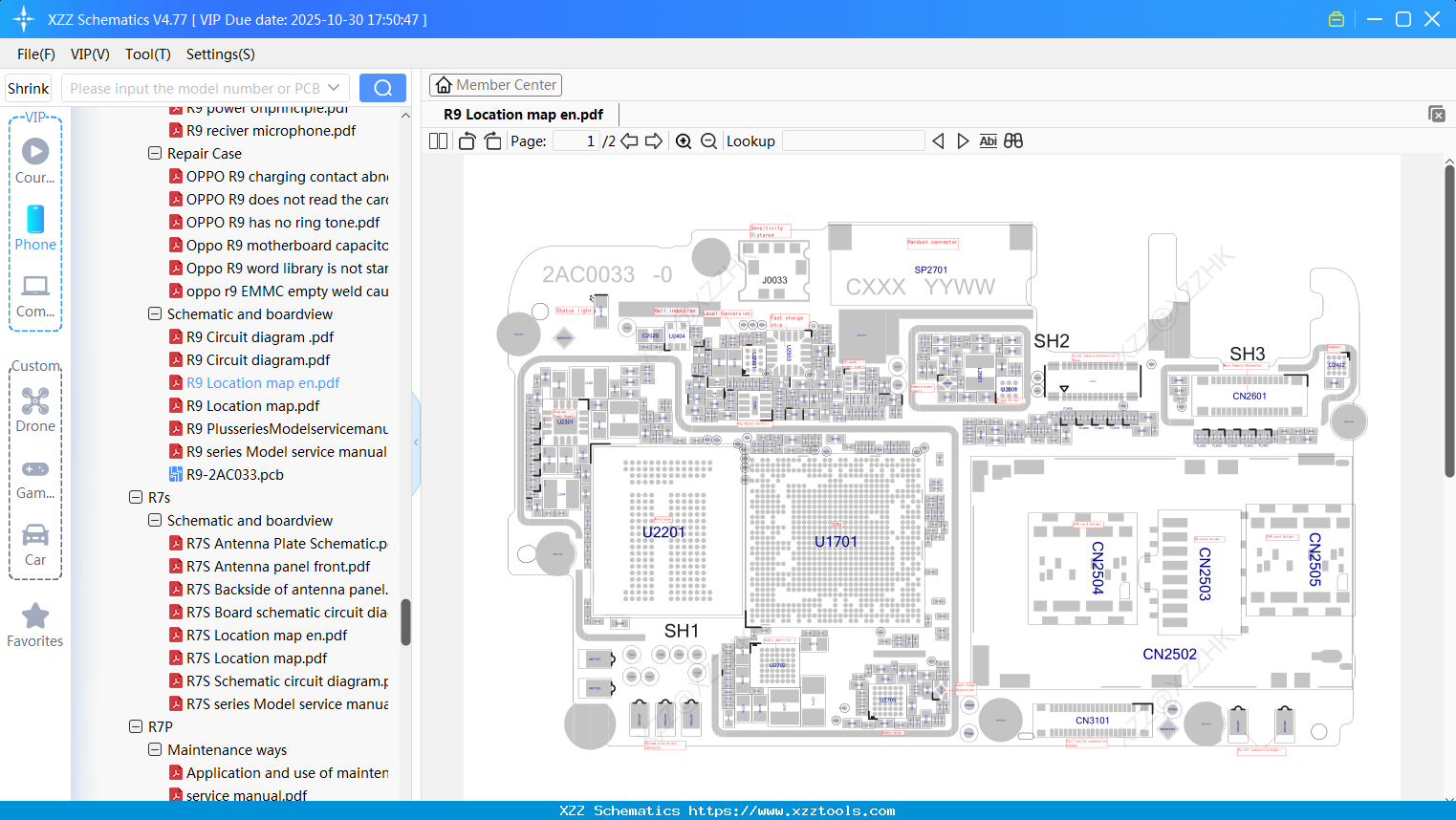Open the Tool(T) menu
Viewport: 1456px width, 820px height.
click(x=147, y=54)
